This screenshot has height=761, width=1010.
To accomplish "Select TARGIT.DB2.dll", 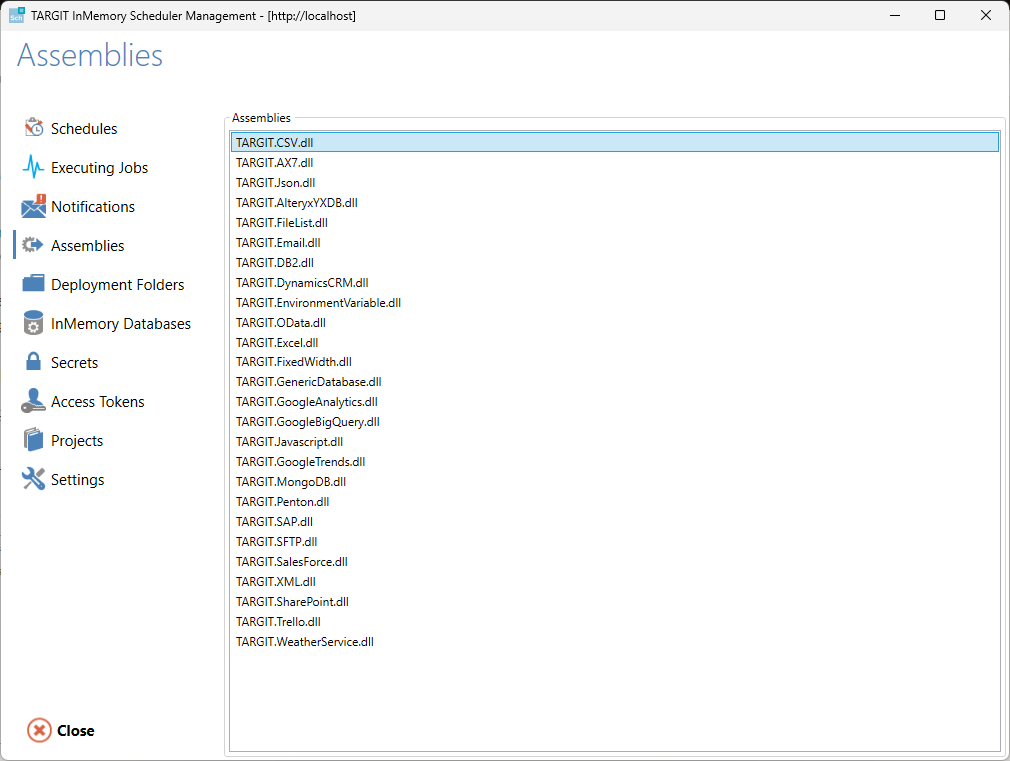I will [x=615, y=262].
